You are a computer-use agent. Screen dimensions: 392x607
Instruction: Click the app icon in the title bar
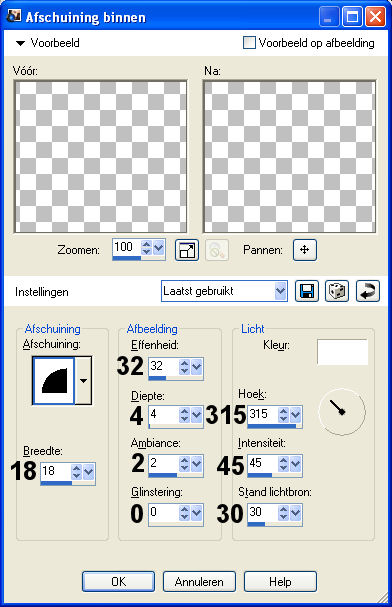tap(14, 16)
